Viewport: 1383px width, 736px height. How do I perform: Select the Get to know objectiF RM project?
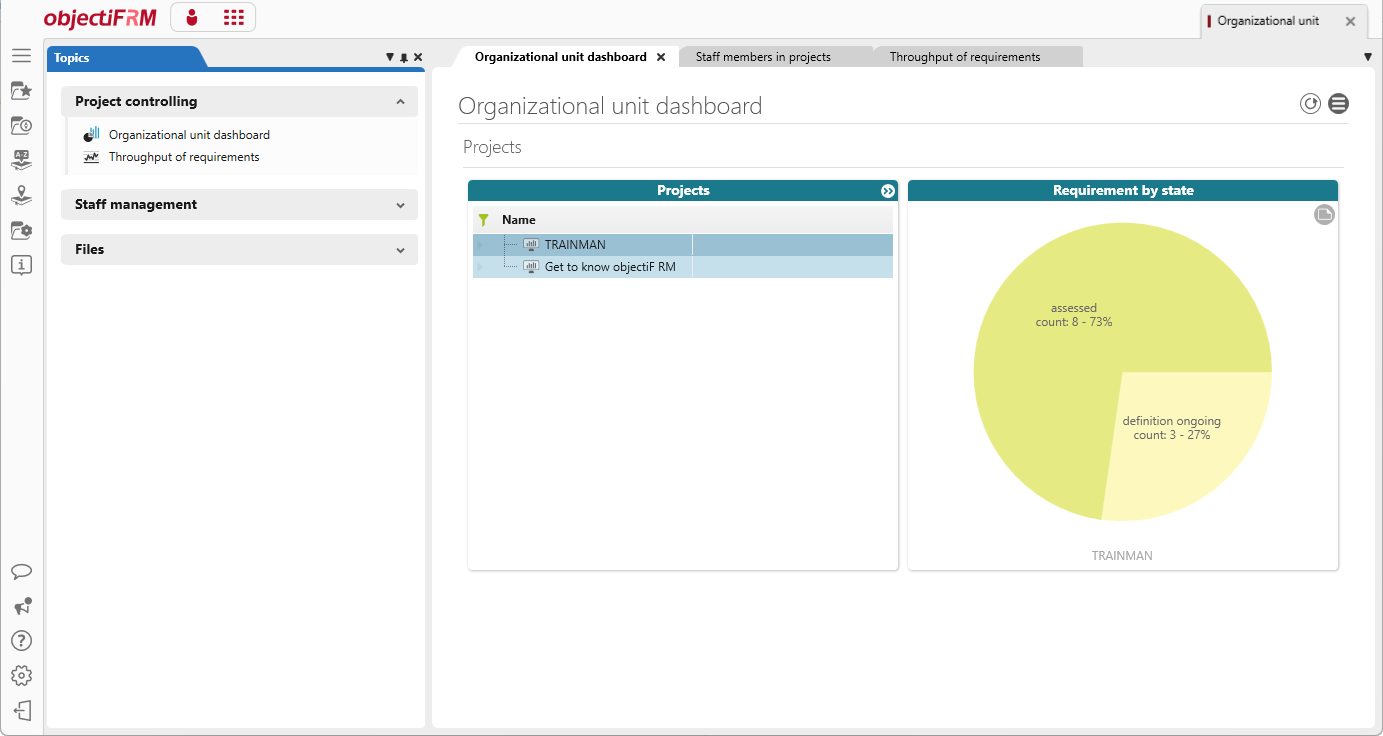(x=610, y=267)
